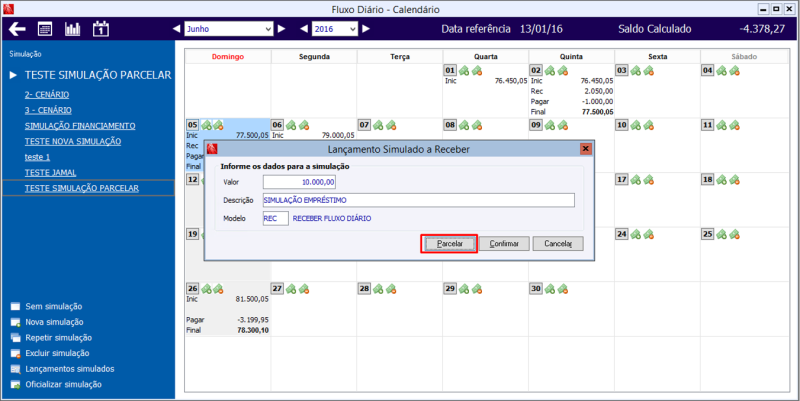
Task: Step back one year arrow
Action: pyautogui.click(x=304, y=29)
